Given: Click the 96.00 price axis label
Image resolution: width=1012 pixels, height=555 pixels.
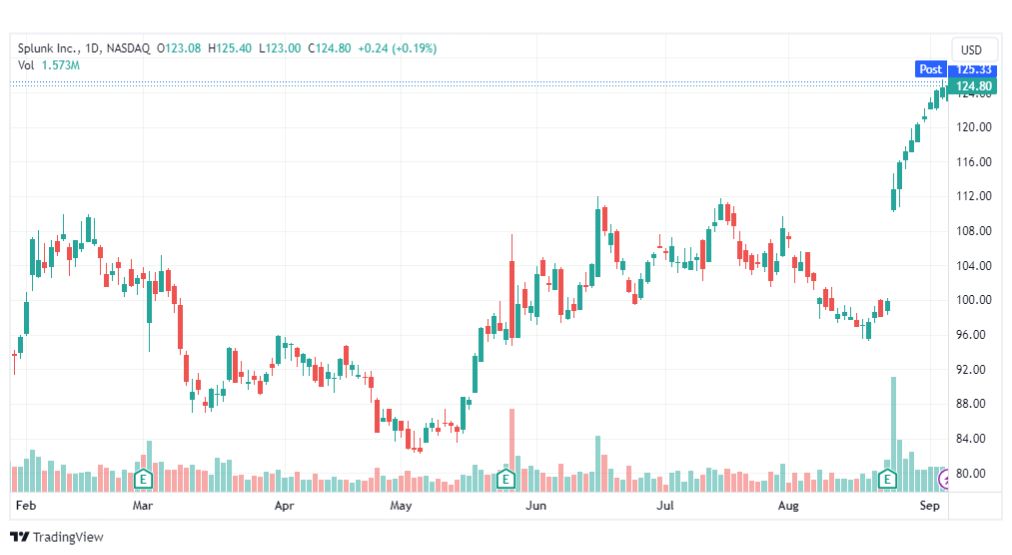Looking at the screenshot, I should pyautogui.click(x=973, y=335).
